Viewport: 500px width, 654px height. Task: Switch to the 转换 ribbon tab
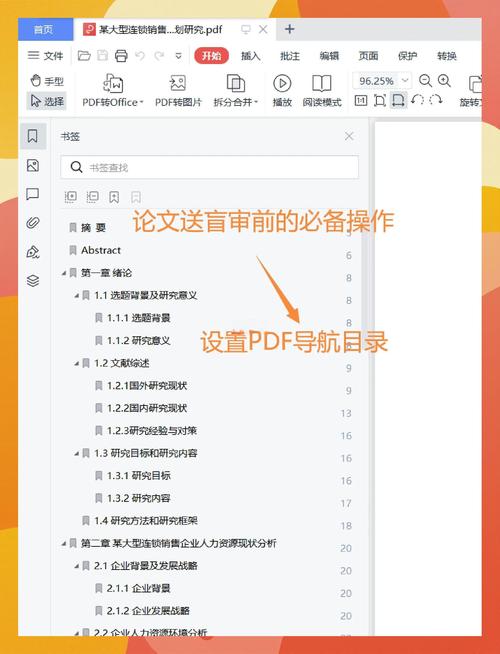(x=447, y=56)
